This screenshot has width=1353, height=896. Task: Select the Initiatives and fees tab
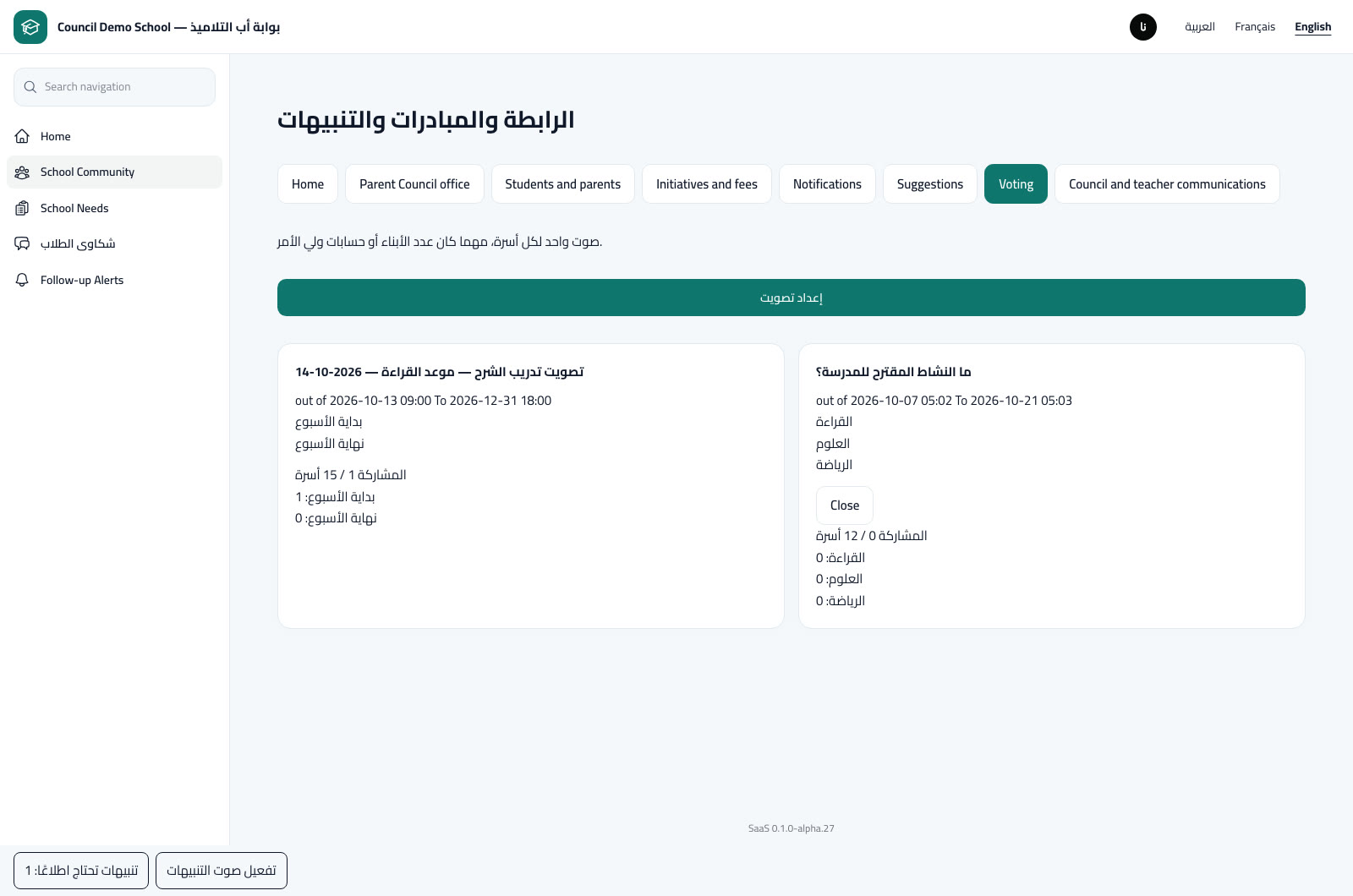coord(707,184)
